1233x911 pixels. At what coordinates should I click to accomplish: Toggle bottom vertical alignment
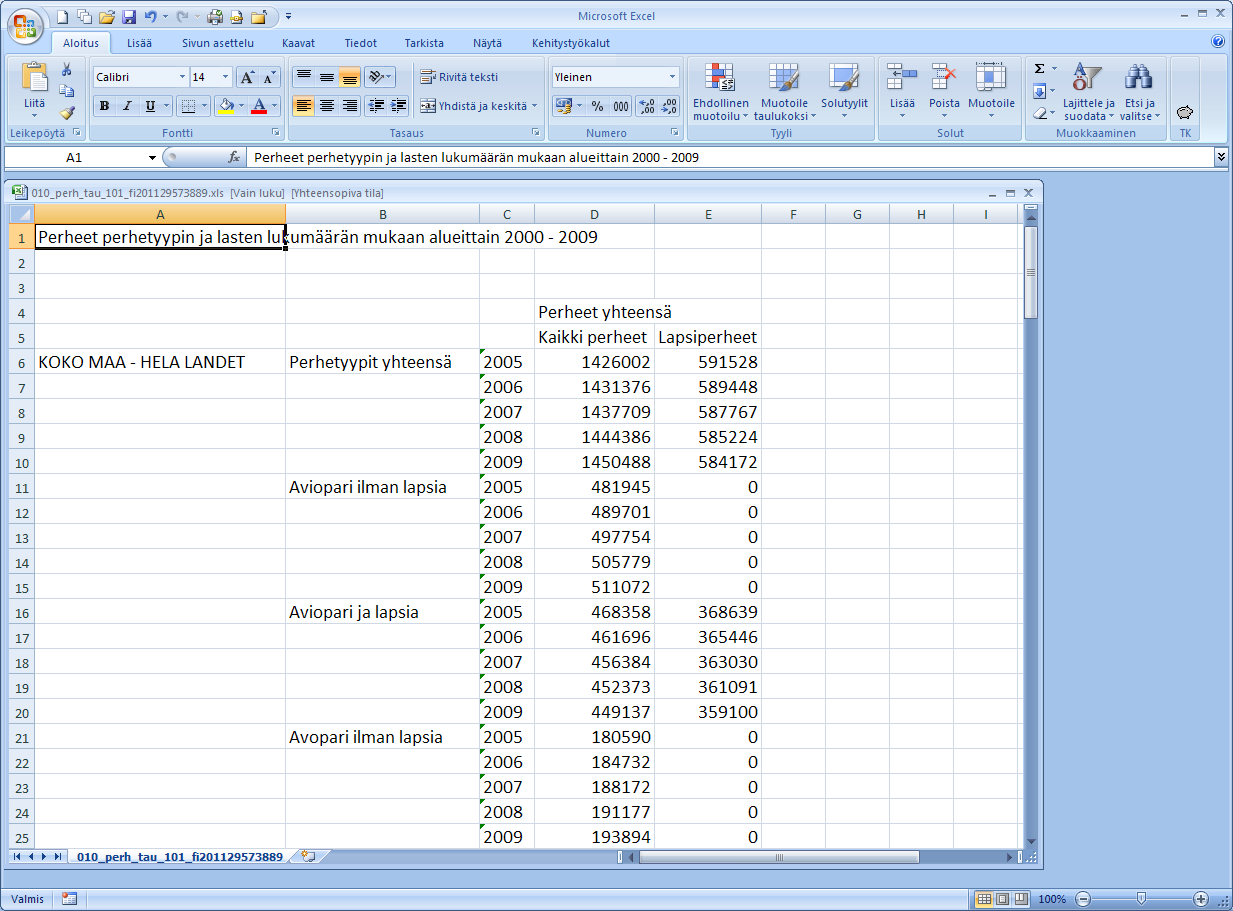pos(350,77)
